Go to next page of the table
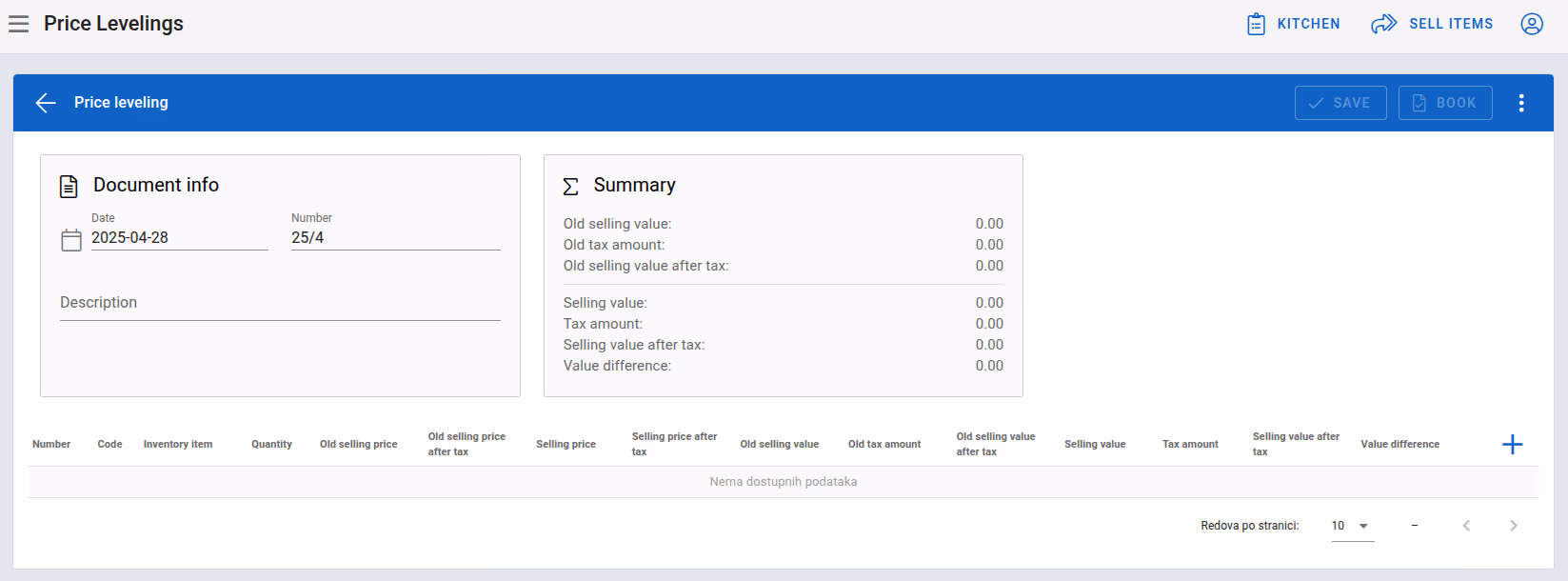The width and height of the screenshot is (1568, 581). click(x=1514, y=526)
